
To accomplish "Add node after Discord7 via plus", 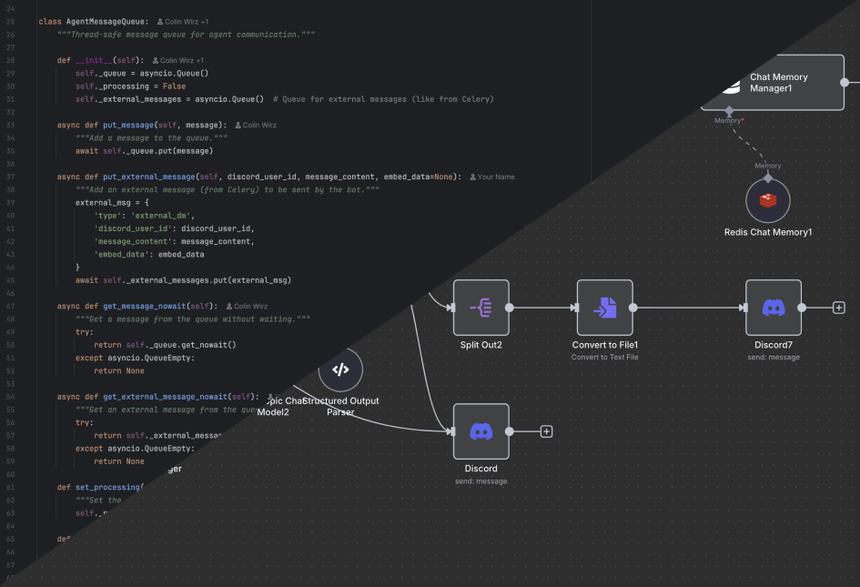I will point(839,308).
